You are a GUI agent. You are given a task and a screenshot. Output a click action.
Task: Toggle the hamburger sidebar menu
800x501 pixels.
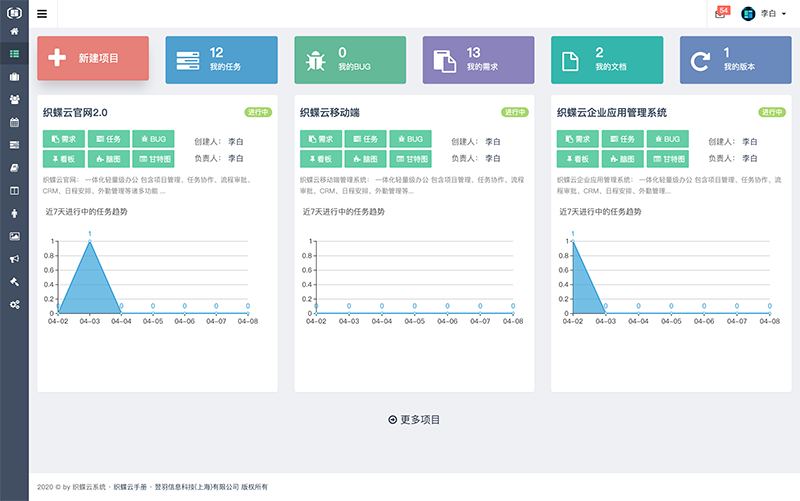click(x=41, y=14)
